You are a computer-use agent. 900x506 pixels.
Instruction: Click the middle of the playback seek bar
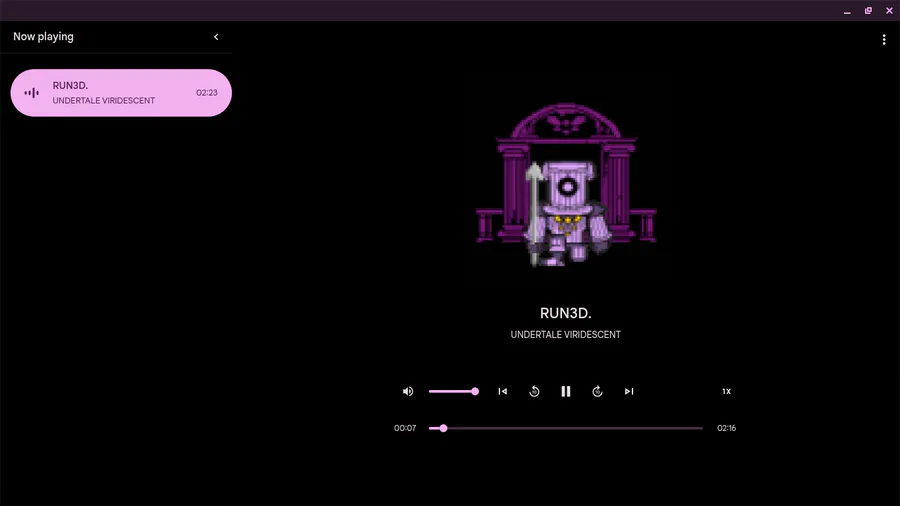pyautogui.click(x=565, y=428)
